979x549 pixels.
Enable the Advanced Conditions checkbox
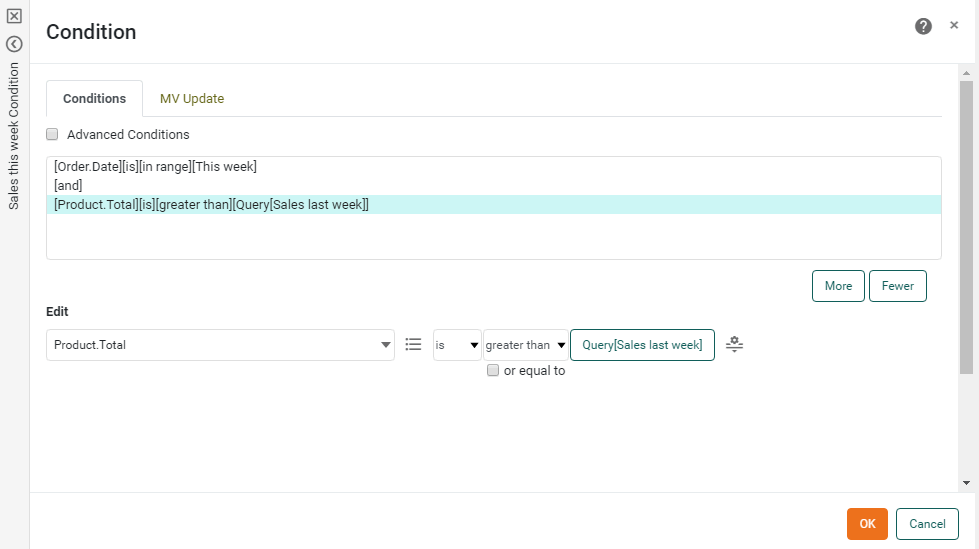coord(53,134)
